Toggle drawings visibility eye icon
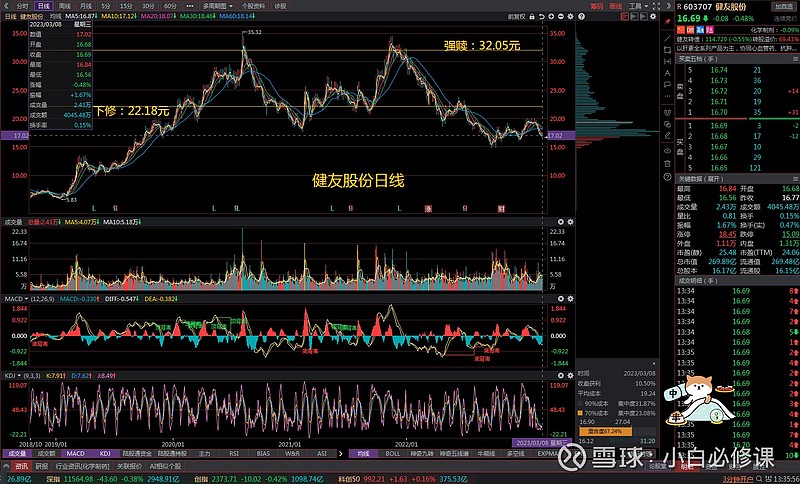Screen dimensions: 800x484 pyautogui.click(x=667, y=151)
